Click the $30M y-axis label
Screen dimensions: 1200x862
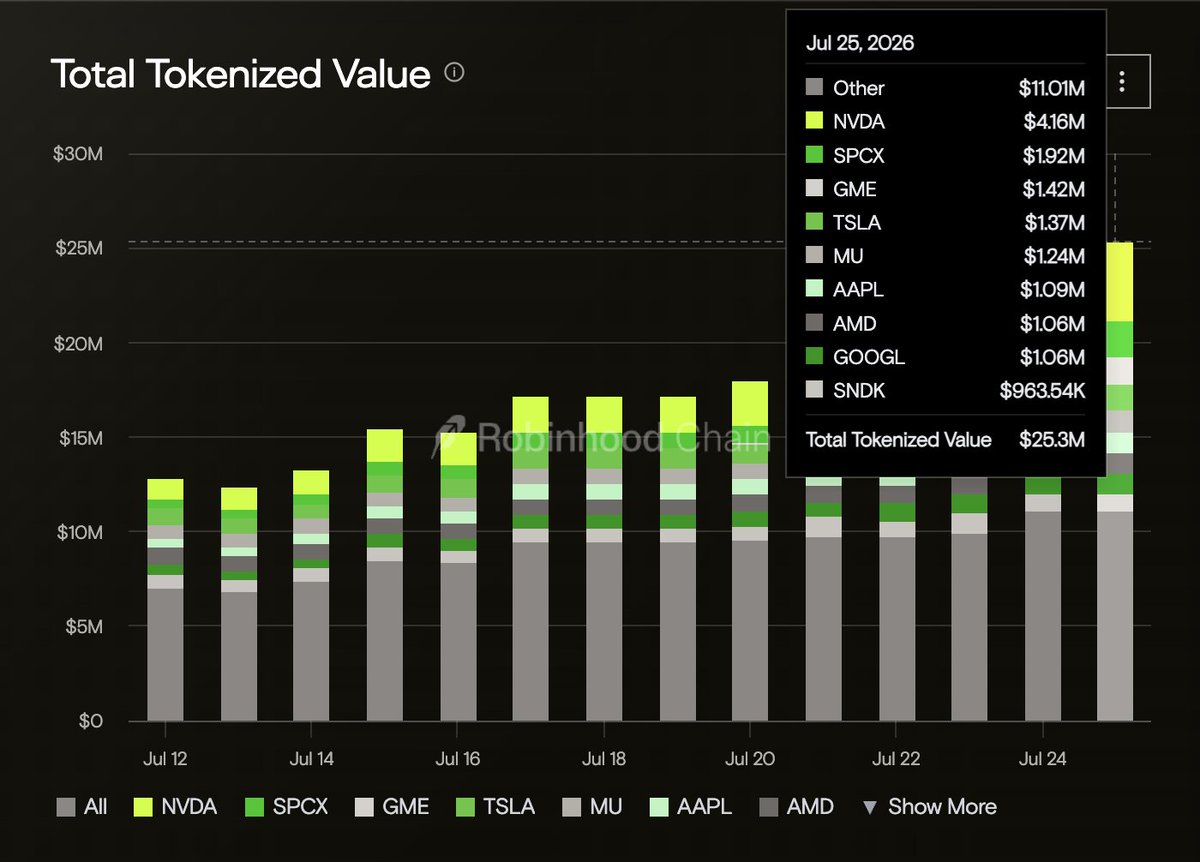(79, 154)
